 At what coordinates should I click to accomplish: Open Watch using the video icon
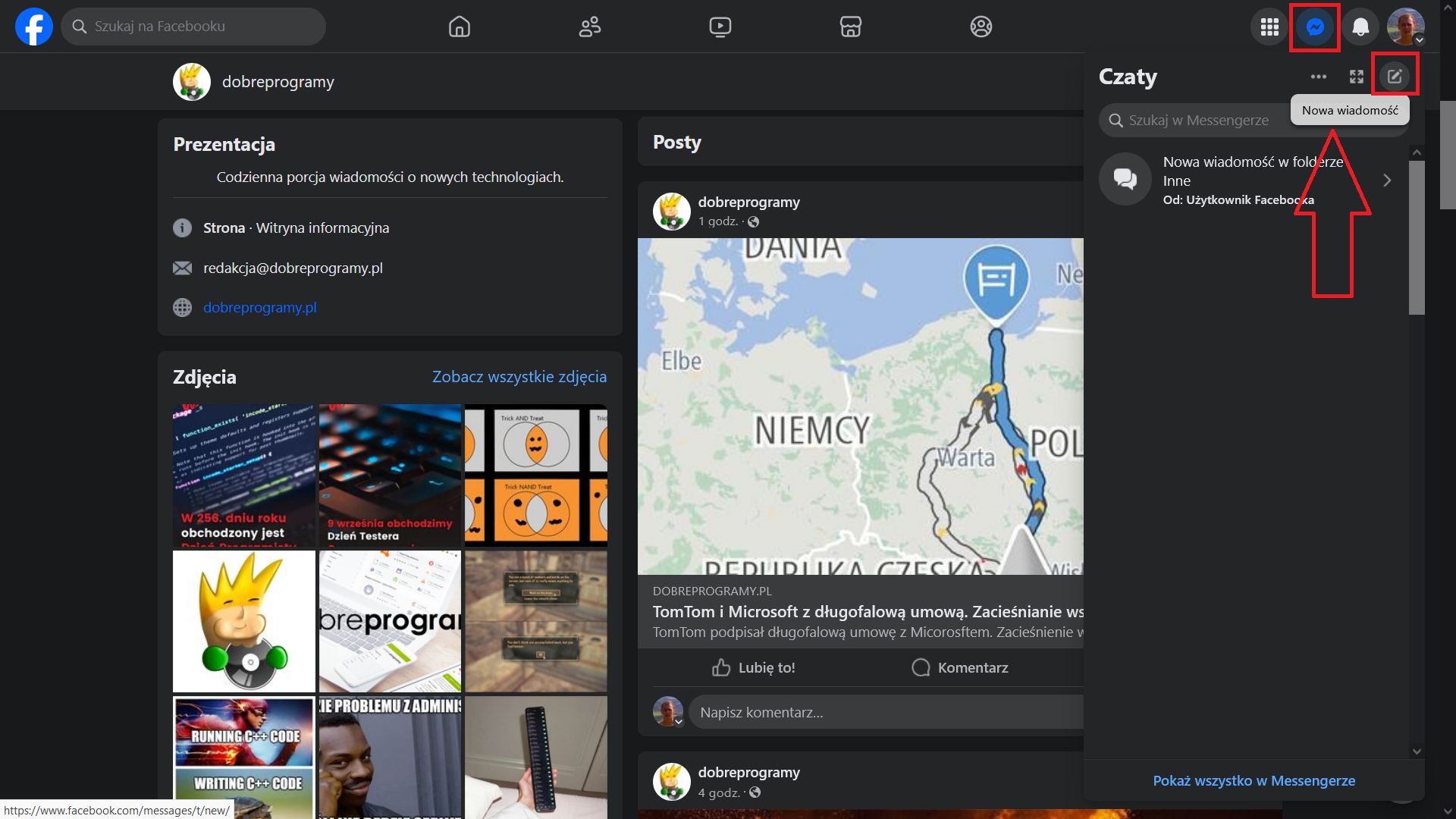tap(720, 26)
